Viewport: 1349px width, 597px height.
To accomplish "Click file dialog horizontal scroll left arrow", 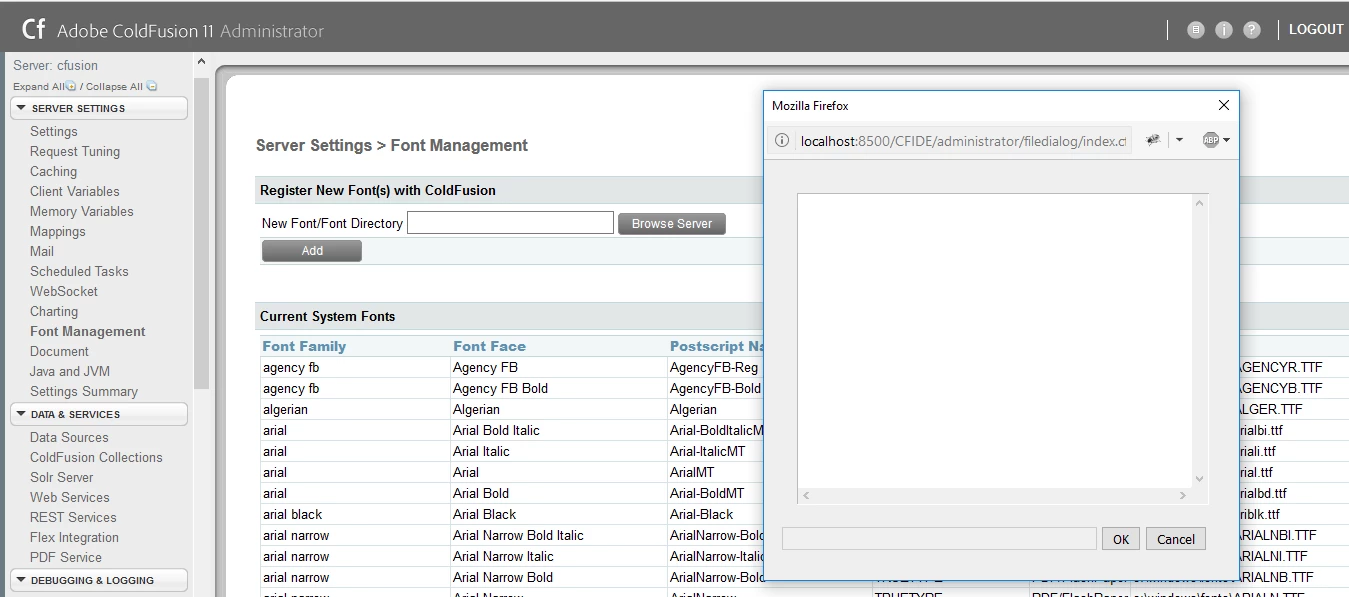I will coord(806,496).
